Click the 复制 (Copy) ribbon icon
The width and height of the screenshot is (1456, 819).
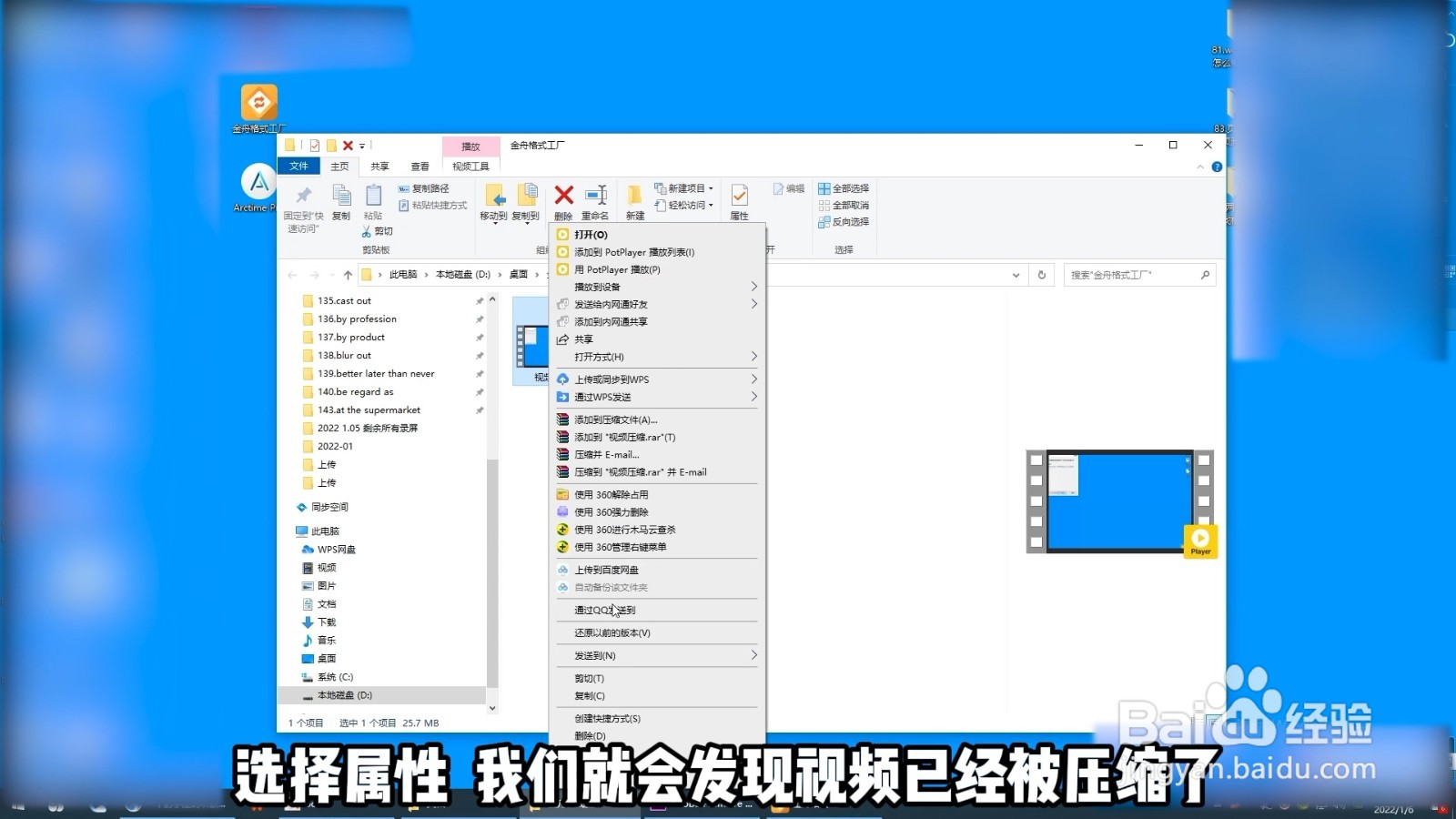click(x=341, y=202)
